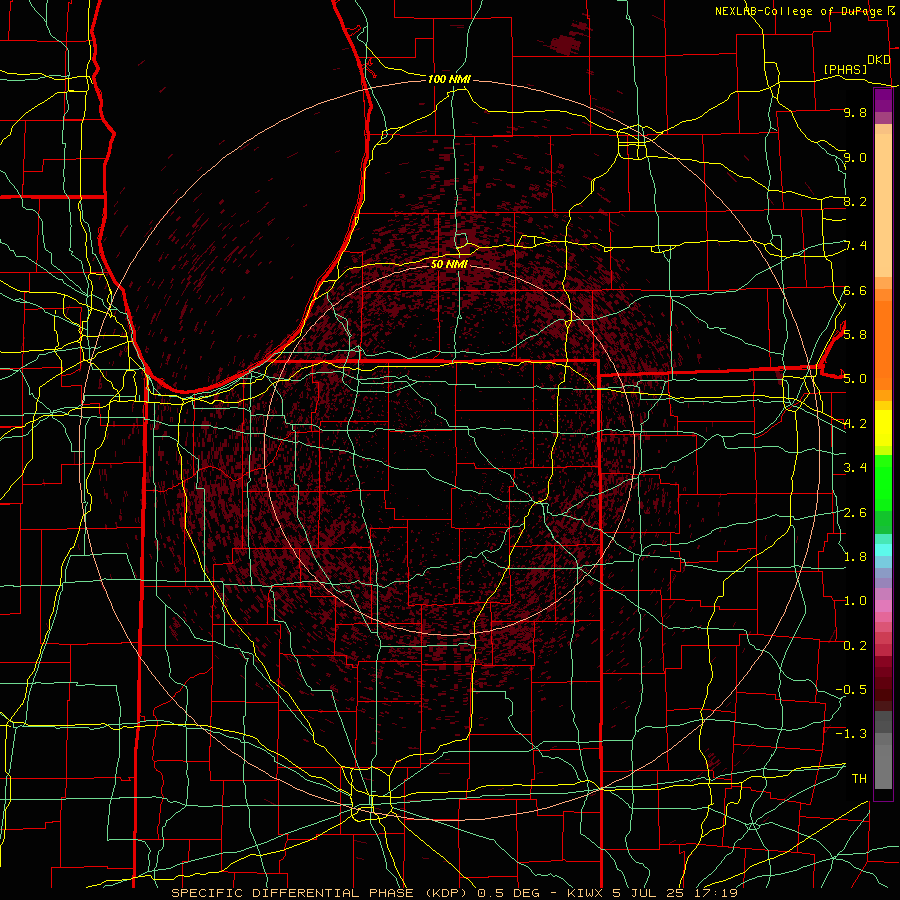Image resolution: width=900 pixels, height=900 pixels.
Task: Click the 5.0 value on the color scale
Action: click(x=855, y=379)
